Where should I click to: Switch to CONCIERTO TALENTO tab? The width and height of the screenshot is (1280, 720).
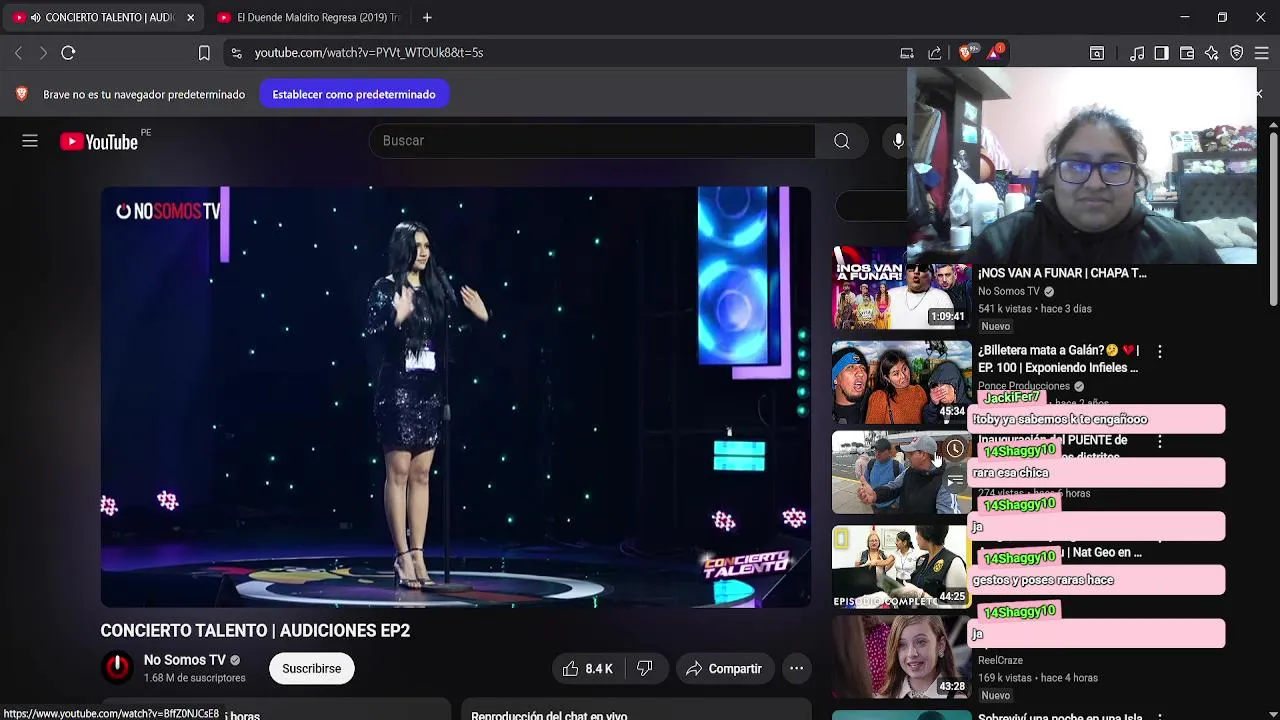pyautogui.click(x=104, y=17)
